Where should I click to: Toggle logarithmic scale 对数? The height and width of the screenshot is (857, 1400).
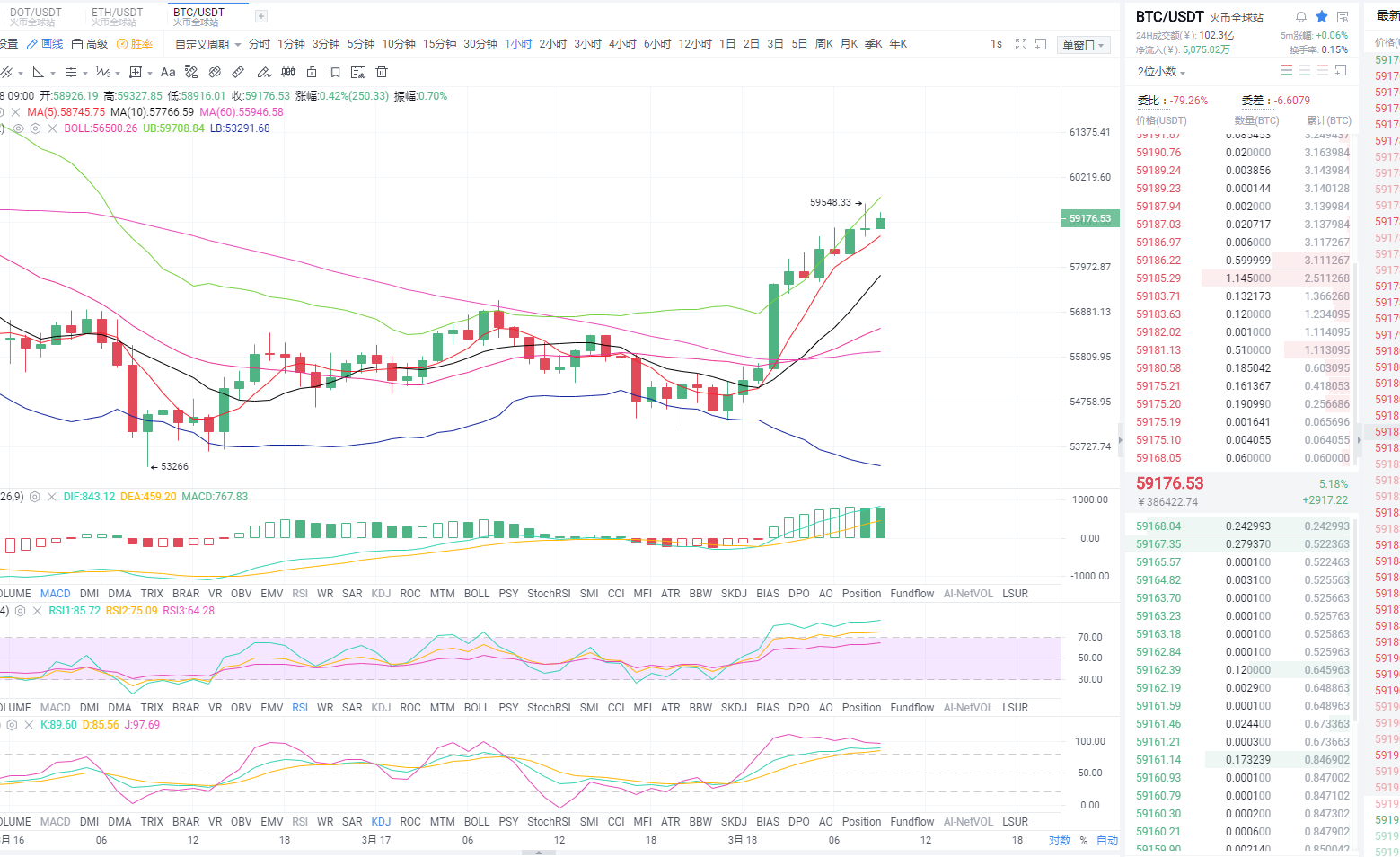click(x=1060, y=841)
